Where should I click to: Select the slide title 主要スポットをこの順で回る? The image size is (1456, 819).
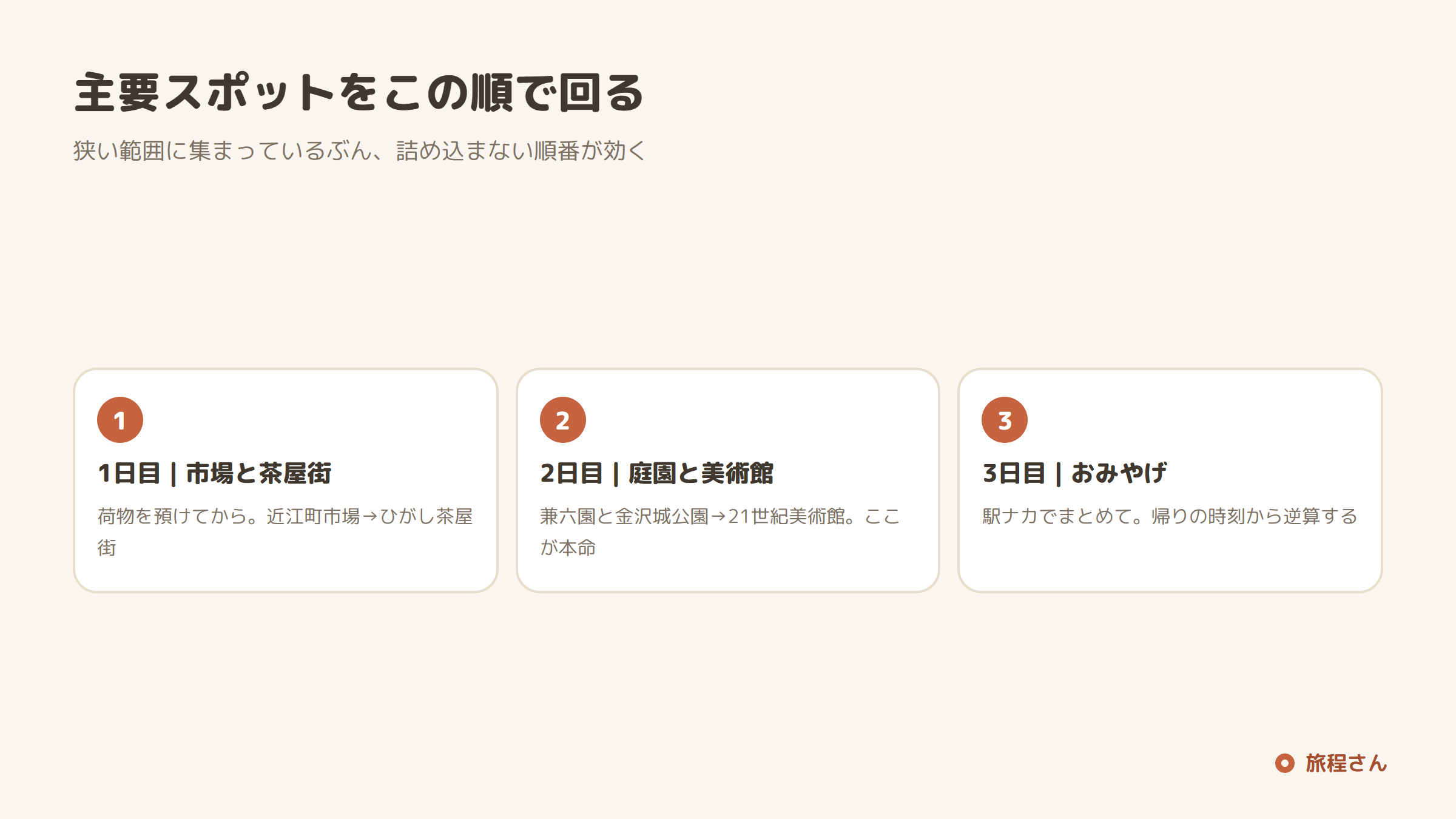point(358,92)
